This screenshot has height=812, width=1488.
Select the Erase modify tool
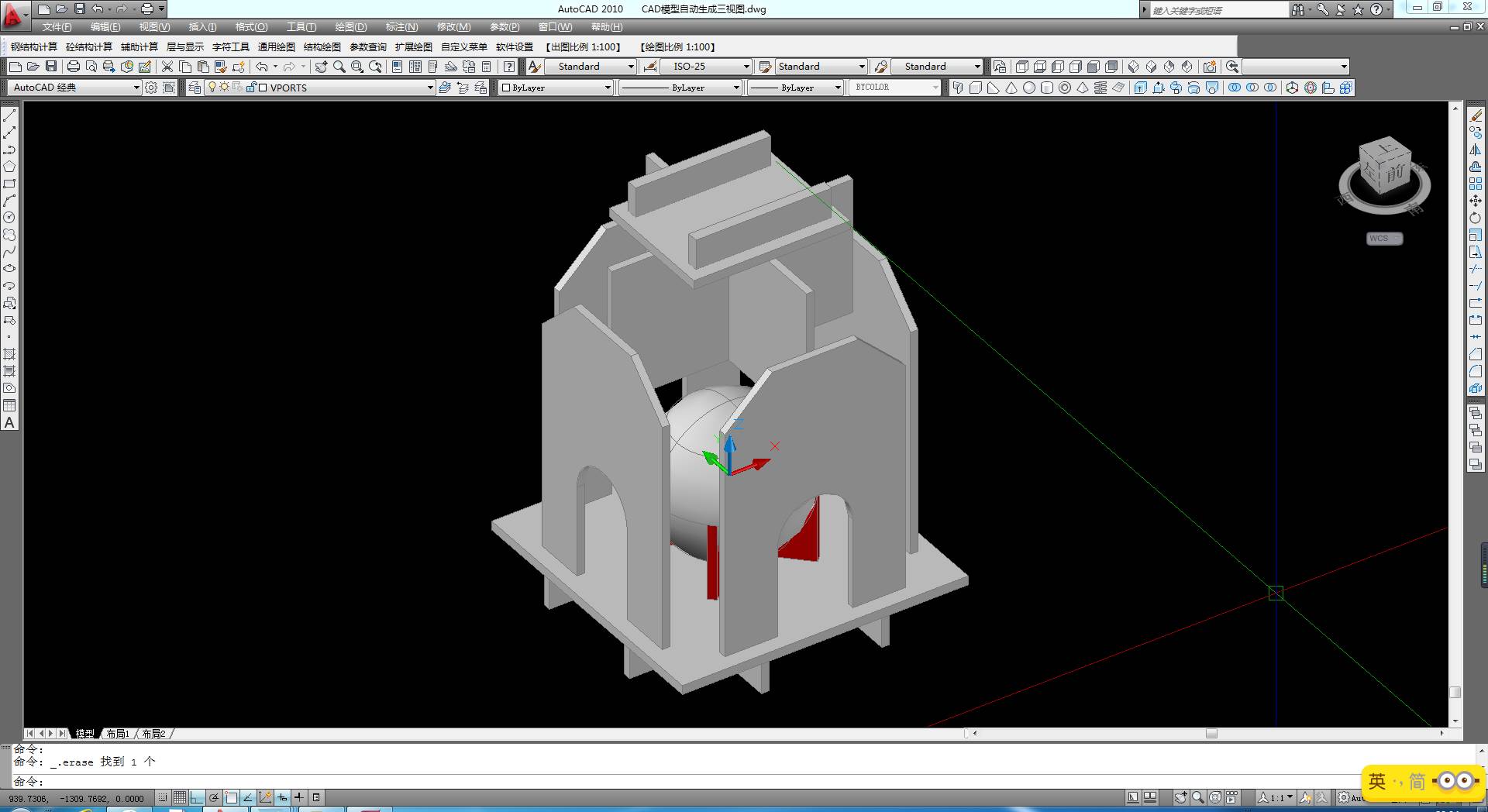point(1476,115)
